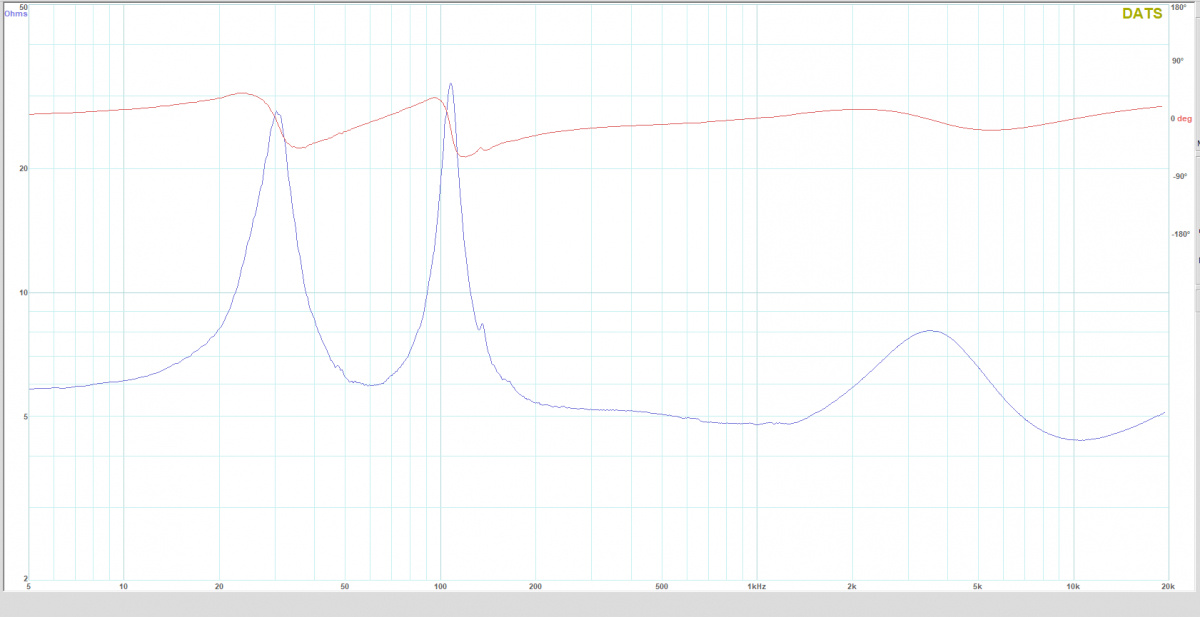Click the red deg phase axis label
Viewport: 1200px width, 617px height.
(x=1183, y=118)
